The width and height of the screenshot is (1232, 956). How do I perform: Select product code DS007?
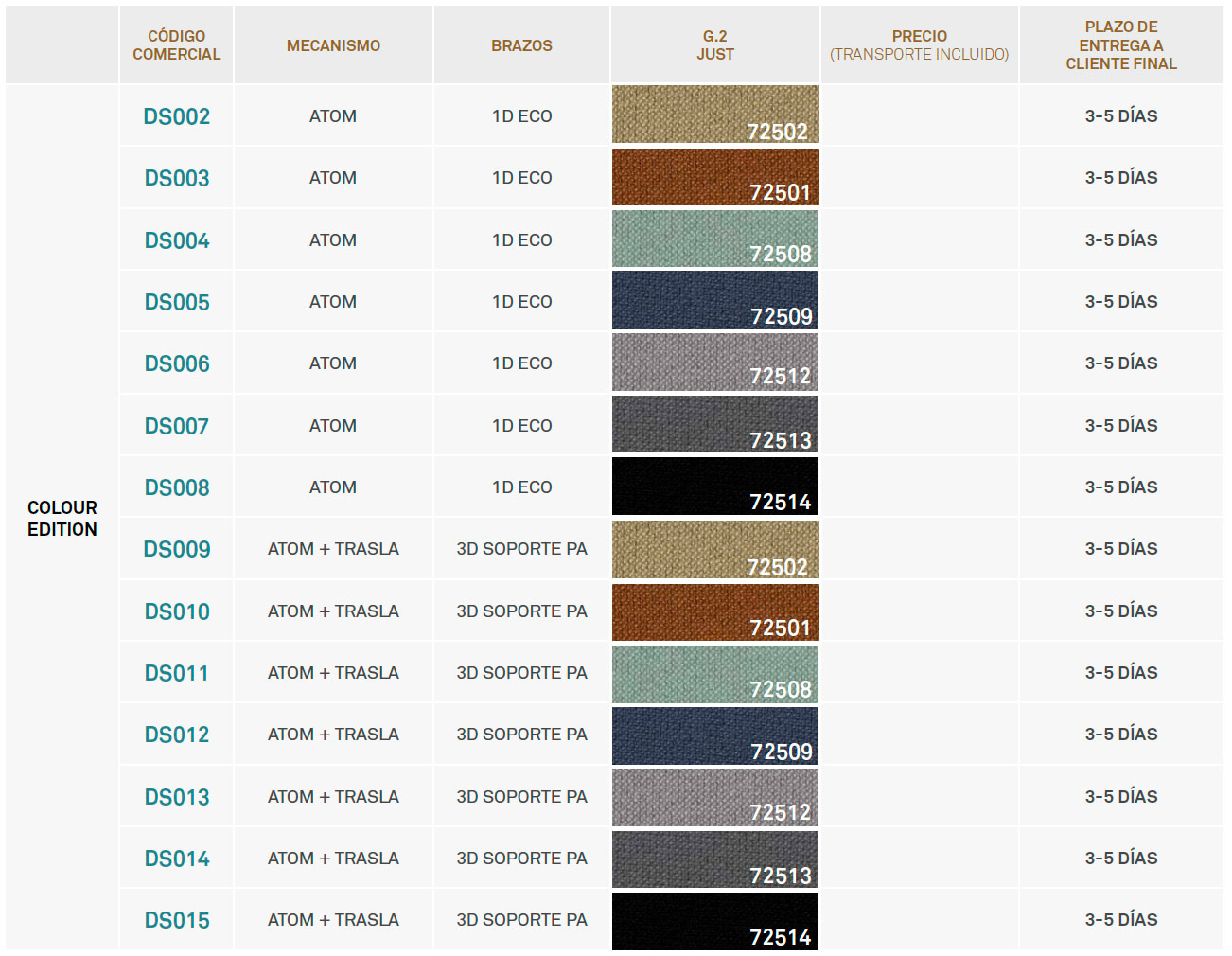click(x=177, y=426)
